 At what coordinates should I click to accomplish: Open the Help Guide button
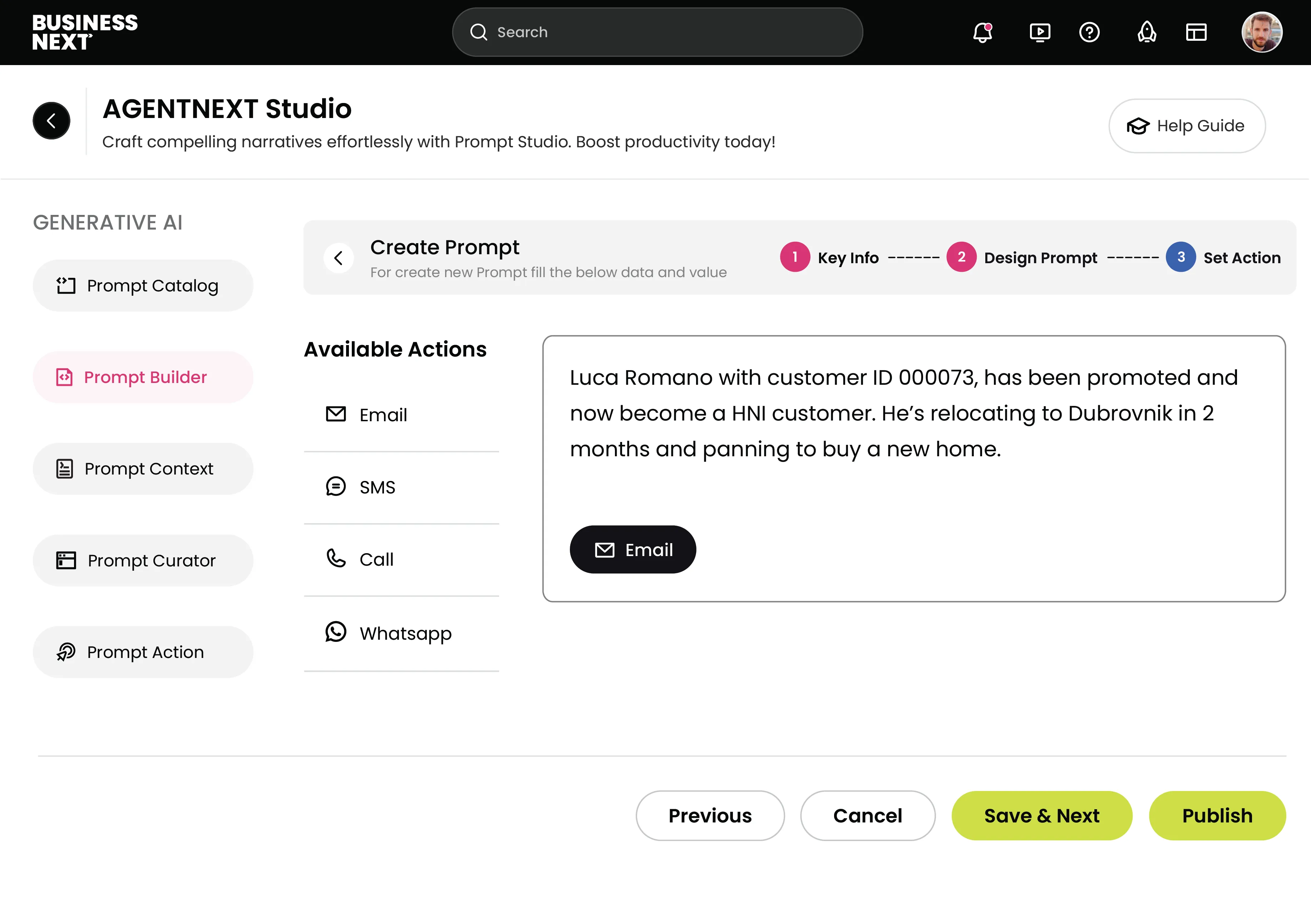coord(1187,126)
